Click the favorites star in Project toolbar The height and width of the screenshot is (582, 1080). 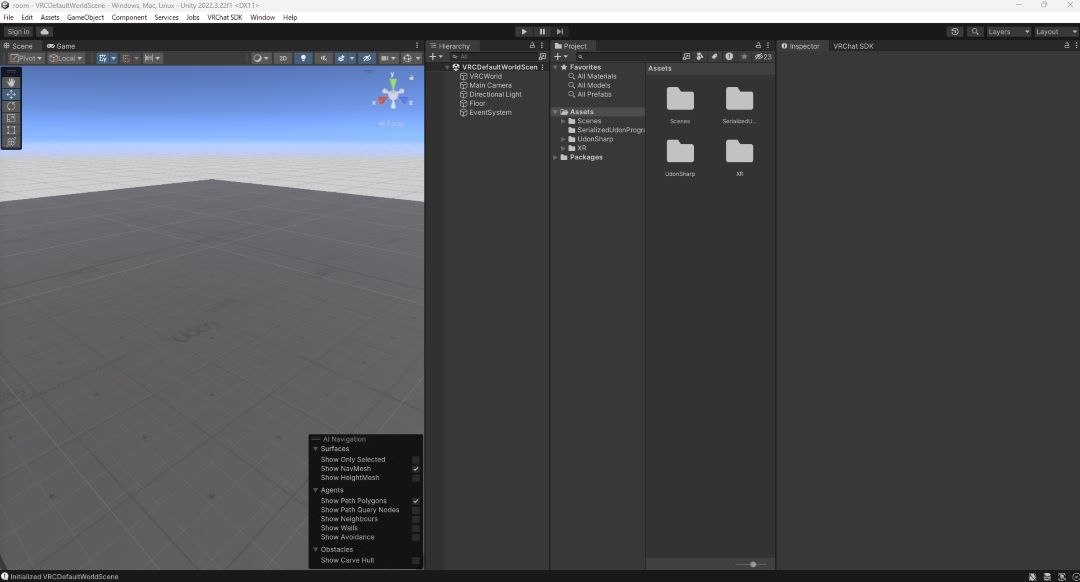click(744, 56)
